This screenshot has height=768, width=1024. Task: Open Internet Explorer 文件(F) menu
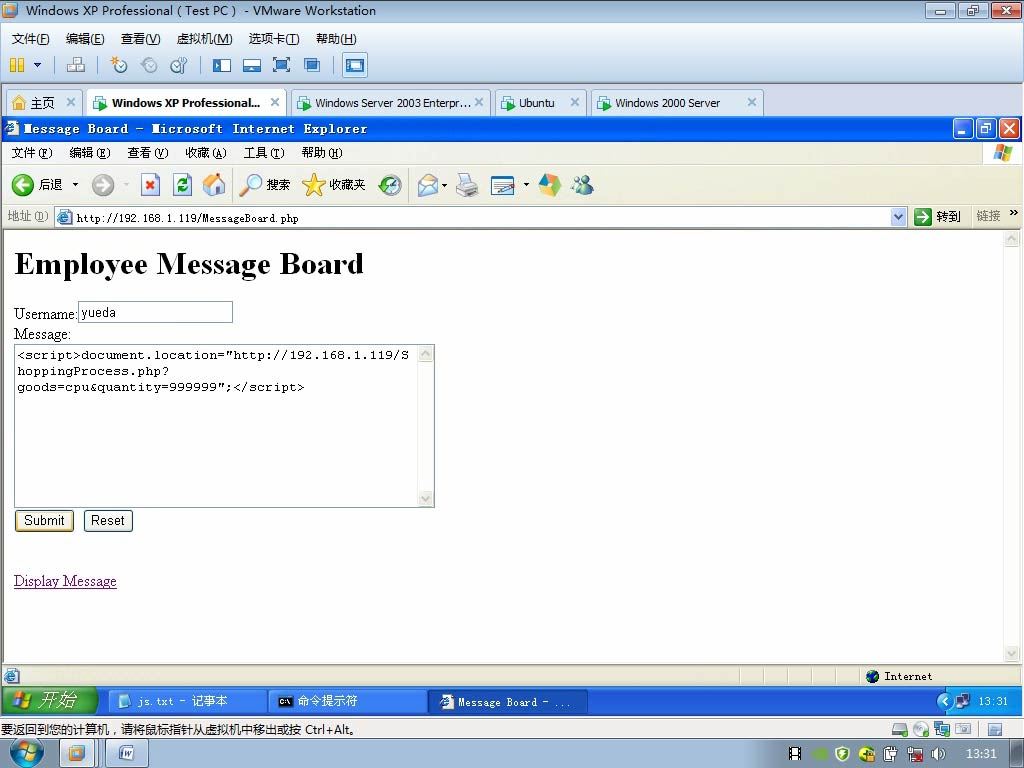coord(32,153)
